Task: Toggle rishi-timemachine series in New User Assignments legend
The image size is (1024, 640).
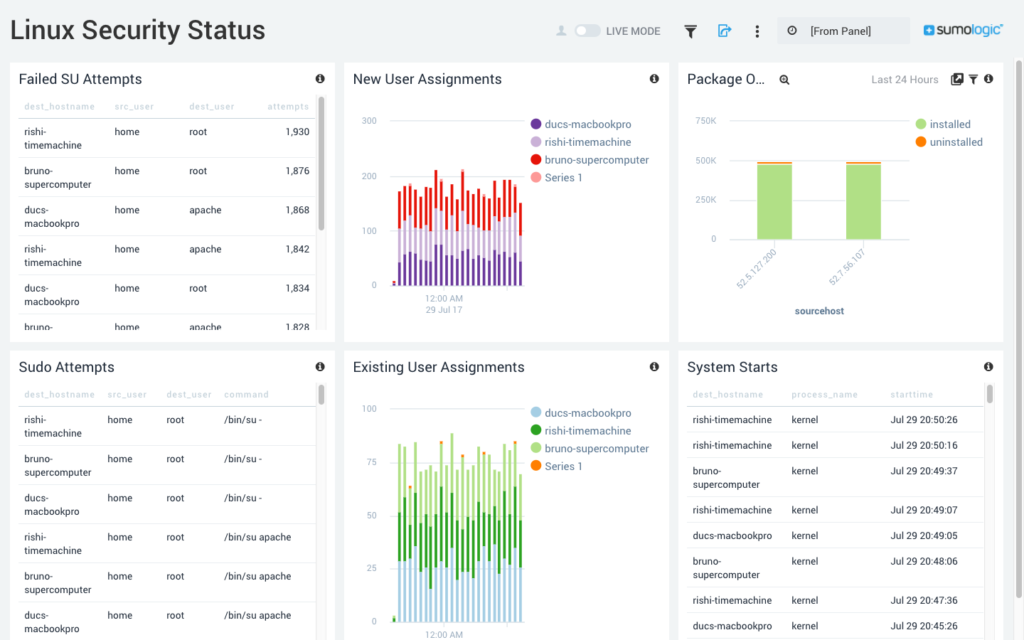Action: pos(581,142)
